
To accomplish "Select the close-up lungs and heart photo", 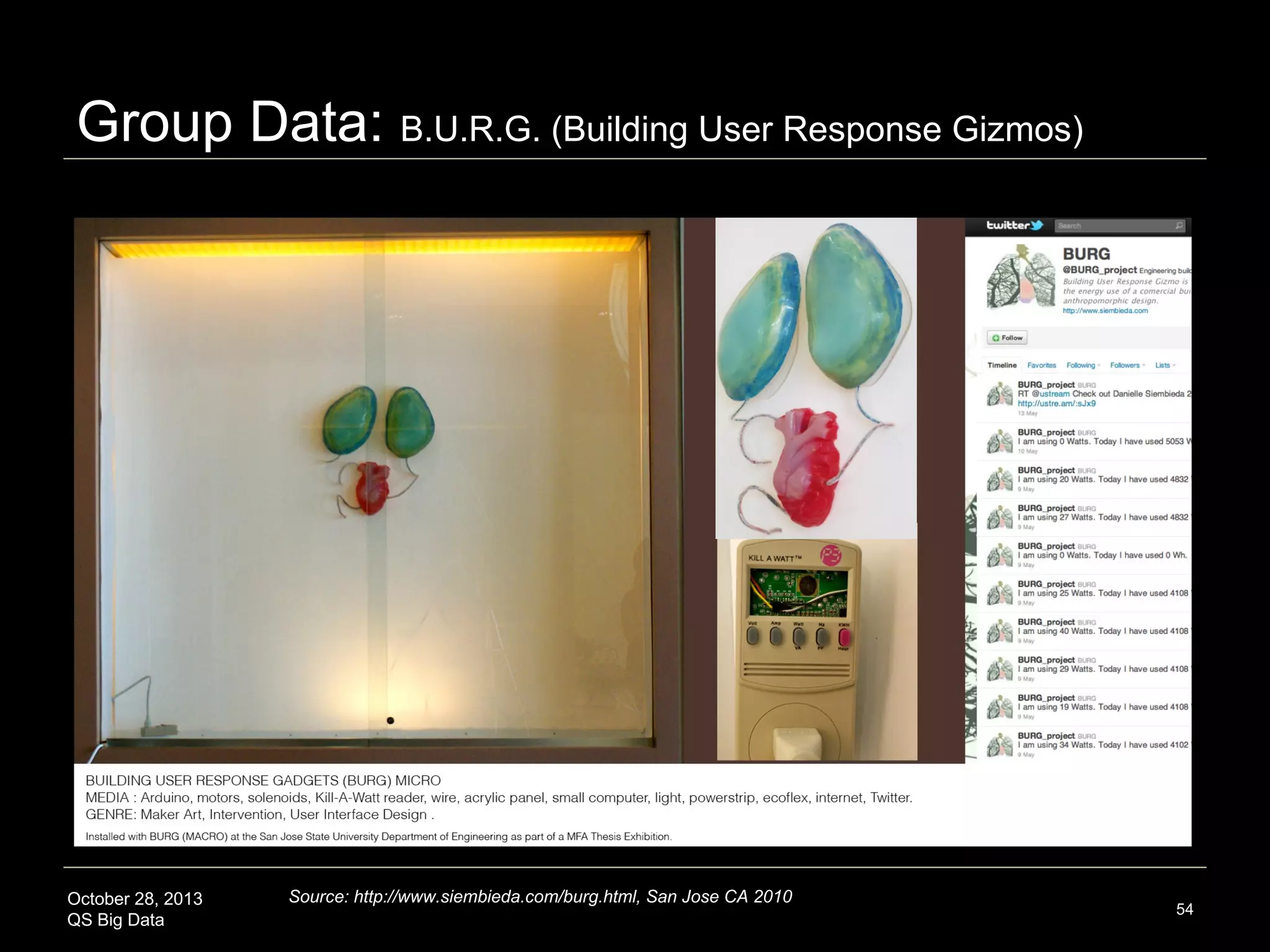I will [x=816, y=378].
